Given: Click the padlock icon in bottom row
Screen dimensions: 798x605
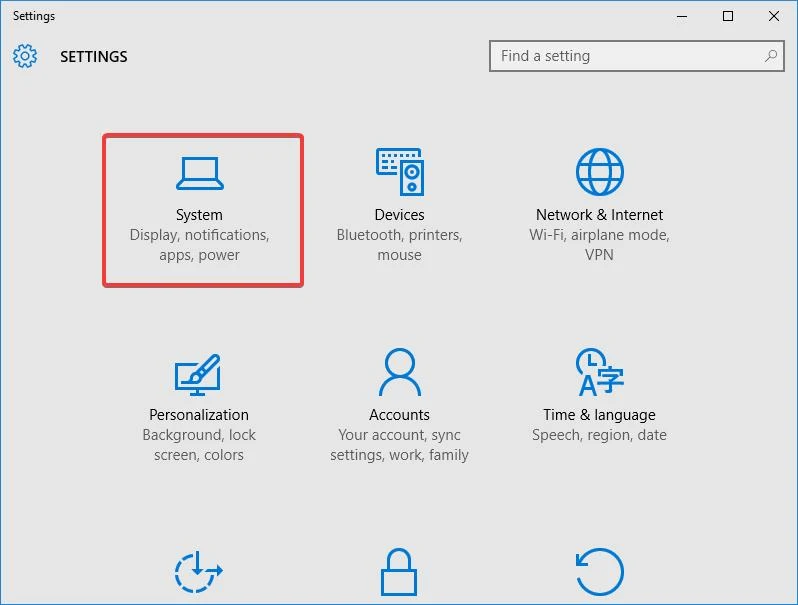Looking at the screenshot, I should [399, 571].
